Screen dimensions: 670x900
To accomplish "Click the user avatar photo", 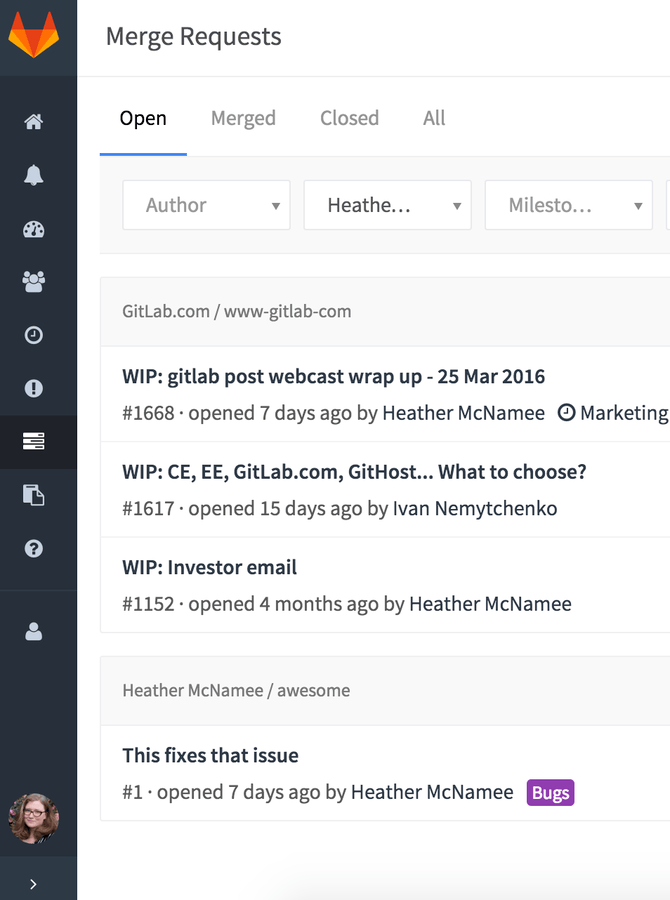I will pyautogui.click(x=33, y=818).
